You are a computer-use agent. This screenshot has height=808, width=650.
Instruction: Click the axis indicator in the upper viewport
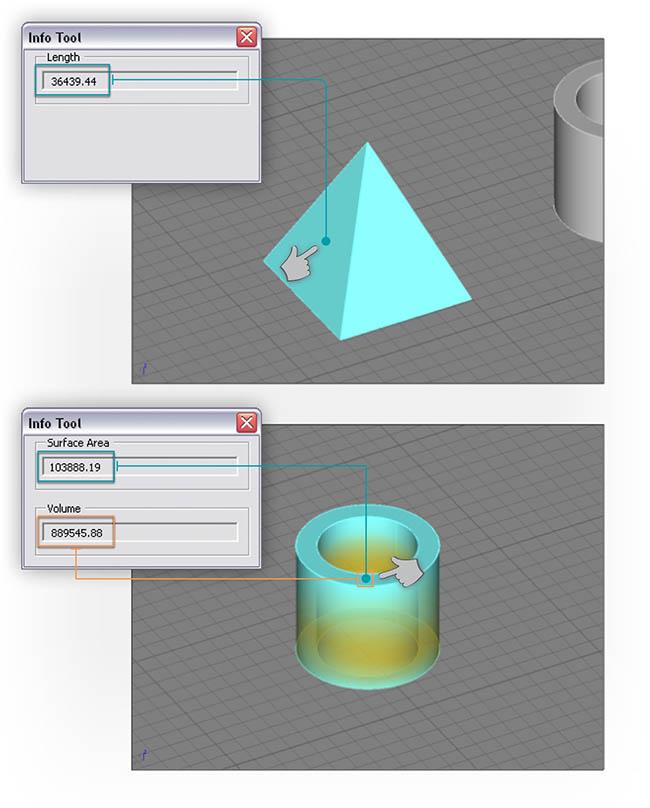click(x=145, y=369)
